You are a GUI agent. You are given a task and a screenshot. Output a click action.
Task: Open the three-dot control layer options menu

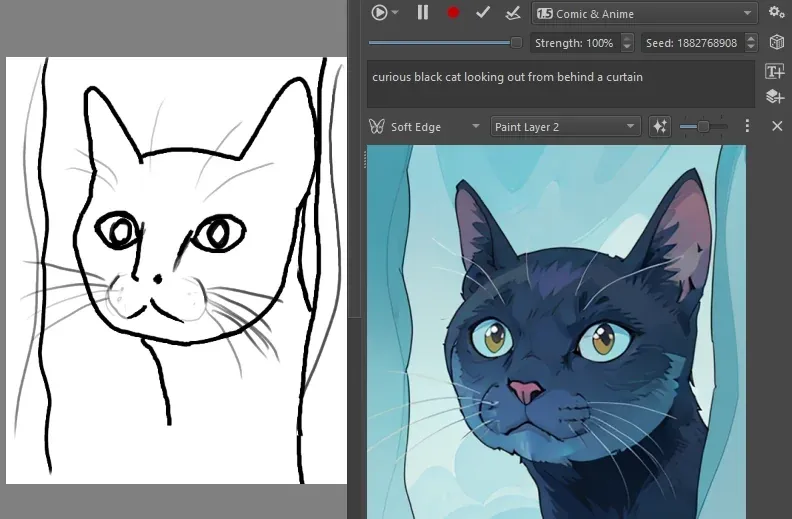(747, 127)
